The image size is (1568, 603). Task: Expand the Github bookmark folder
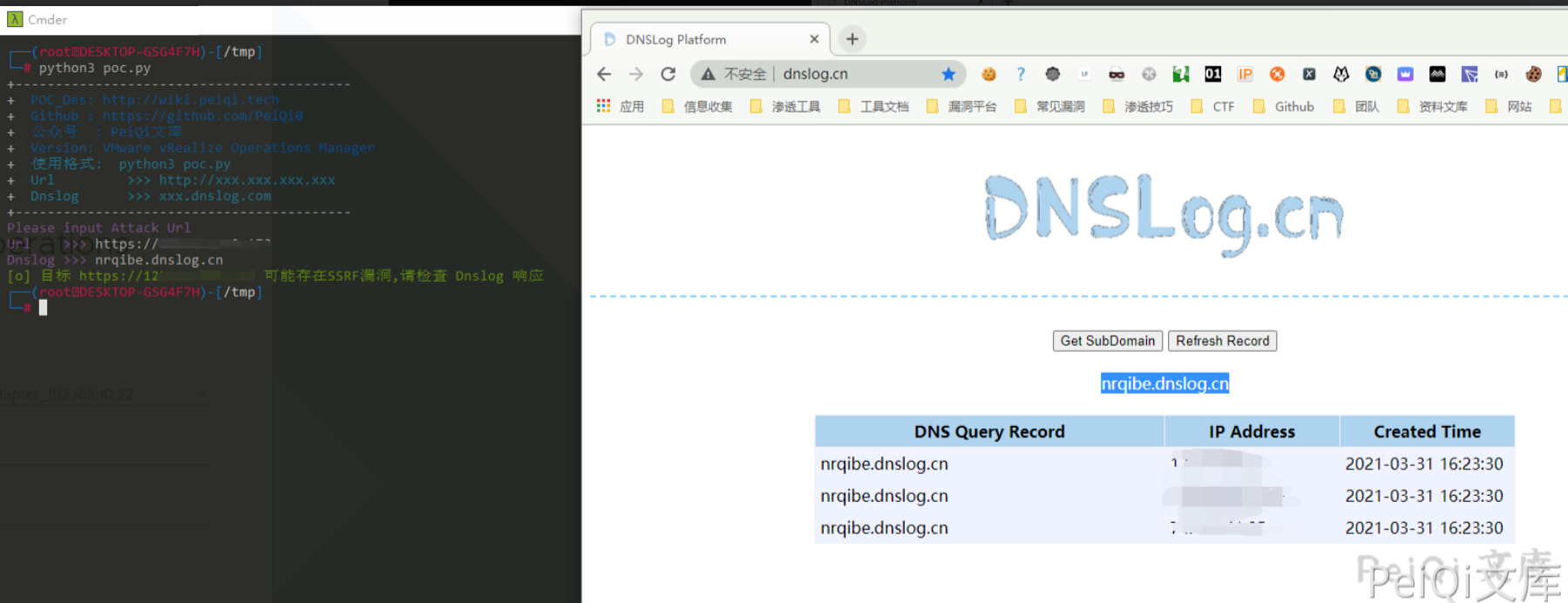click(1284, 106)
